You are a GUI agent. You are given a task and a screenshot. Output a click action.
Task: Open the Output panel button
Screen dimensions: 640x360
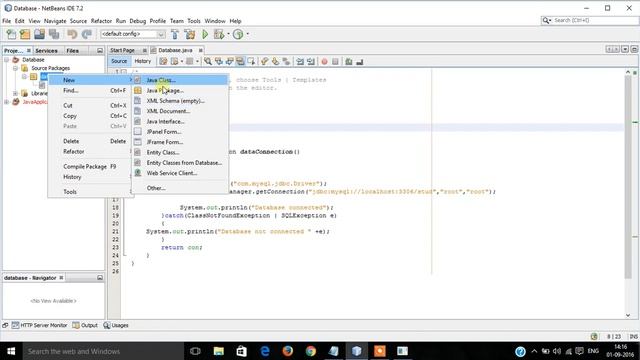pyautogui.click(x=85, y=325)
